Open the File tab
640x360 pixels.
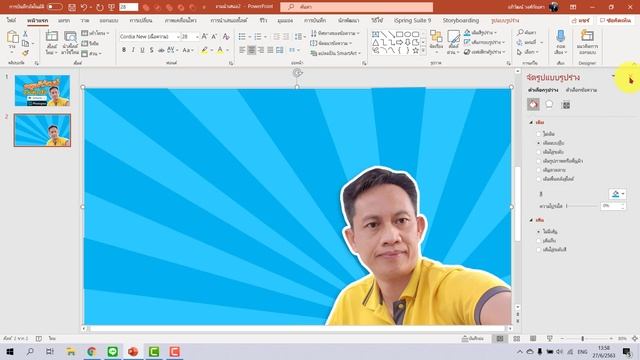(x=11, y=20)
